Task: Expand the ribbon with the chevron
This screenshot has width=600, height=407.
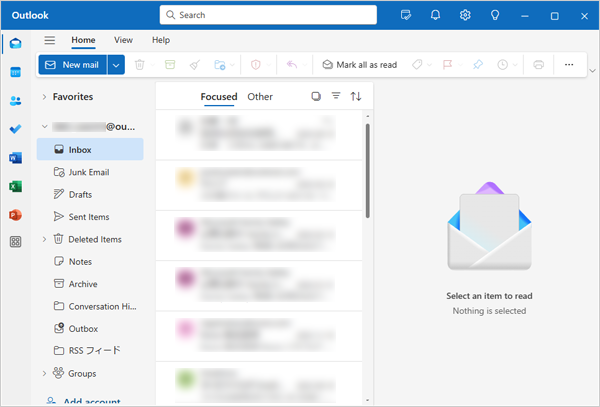Action: pyautogui.click(x=592, y=71)
